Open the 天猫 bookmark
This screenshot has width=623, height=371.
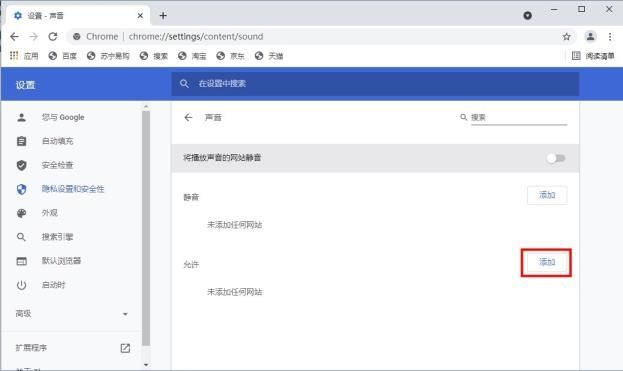pos(269,56)
